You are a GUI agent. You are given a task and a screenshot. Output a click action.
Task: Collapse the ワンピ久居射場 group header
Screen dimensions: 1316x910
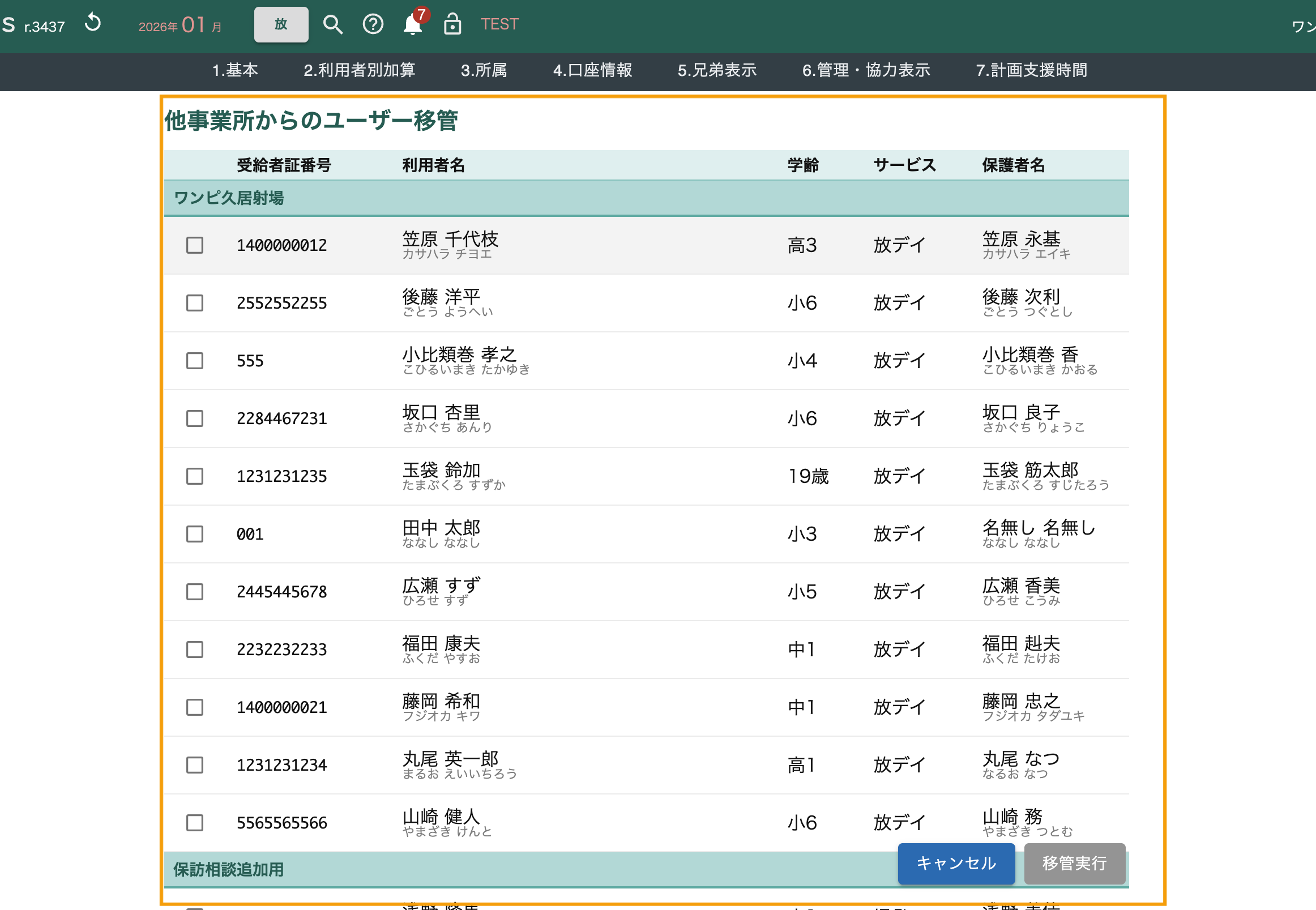[229, 198]
